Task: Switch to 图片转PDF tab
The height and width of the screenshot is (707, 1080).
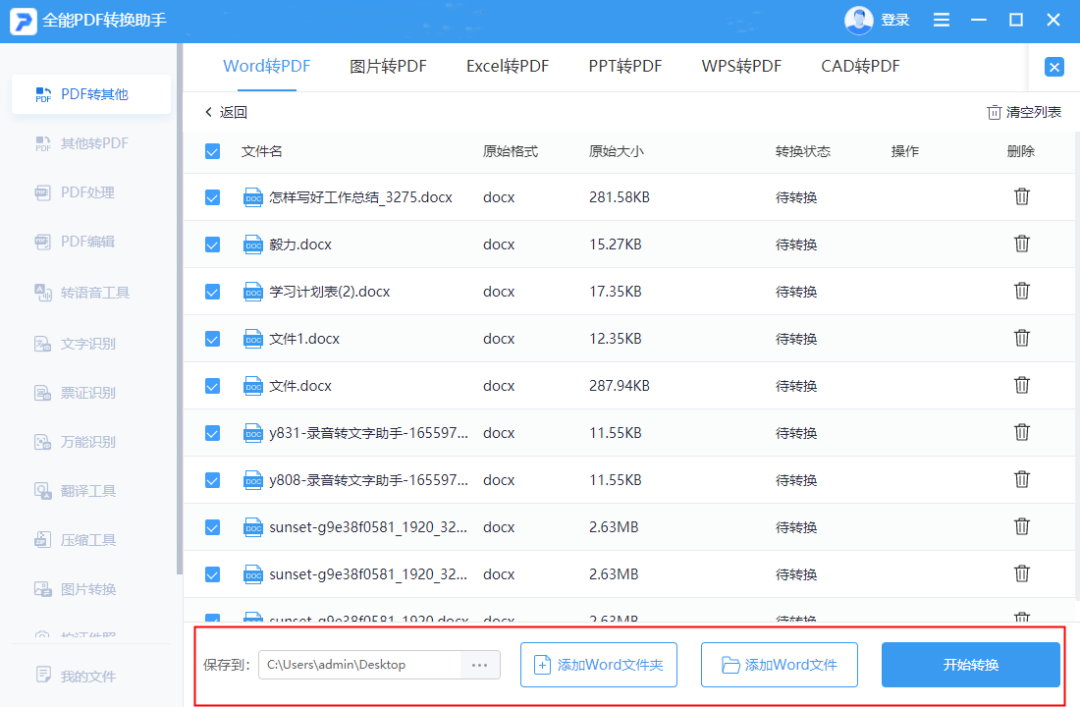Action: pyautogui.click(x=388, y=66)
